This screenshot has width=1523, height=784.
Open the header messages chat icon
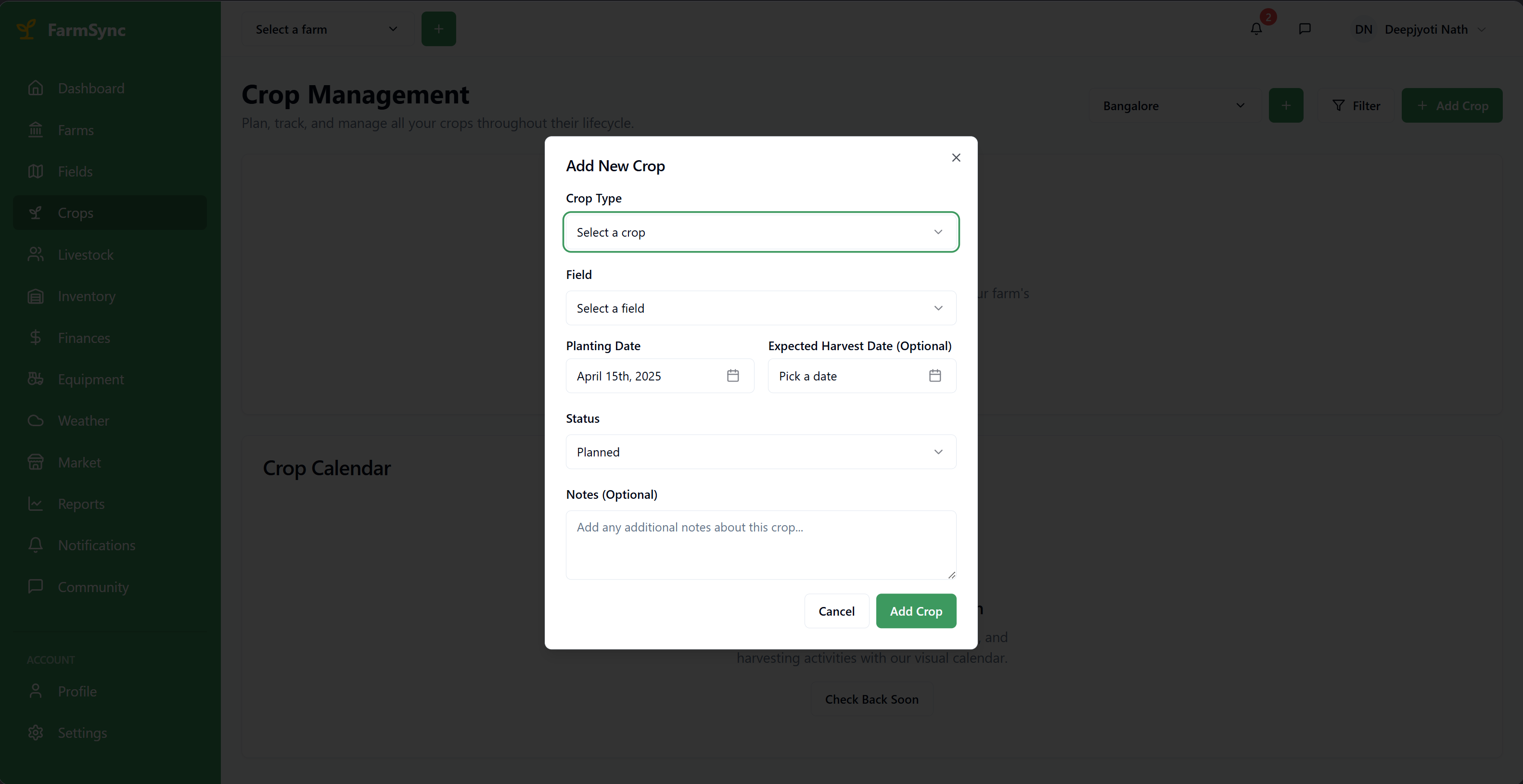[1305, 29]
